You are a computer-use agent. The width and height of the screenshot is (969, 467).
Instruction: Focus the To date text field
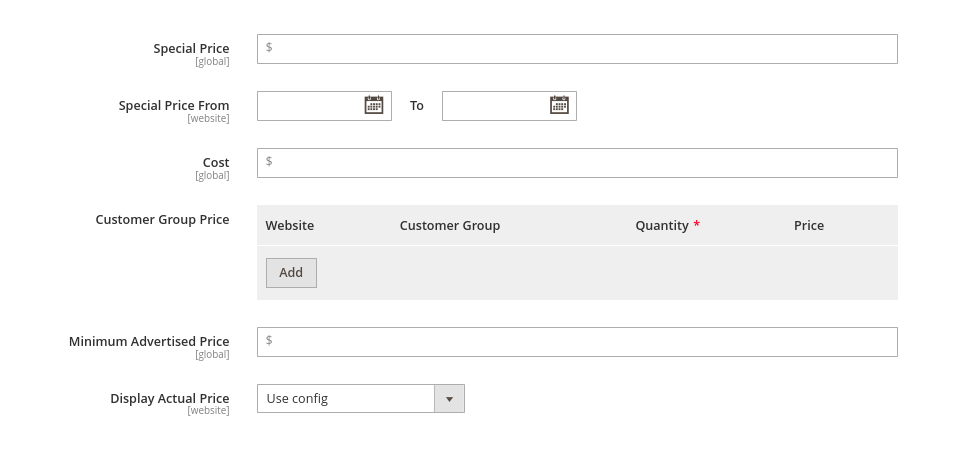[496, 106]
